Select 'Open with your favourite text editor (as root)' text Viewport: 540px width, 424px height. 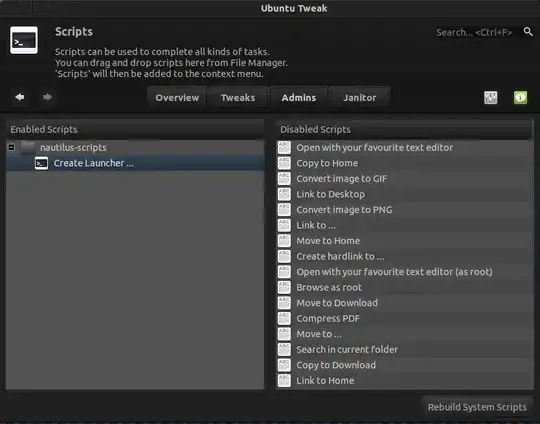pyautogui.click(x=394, y=272)
